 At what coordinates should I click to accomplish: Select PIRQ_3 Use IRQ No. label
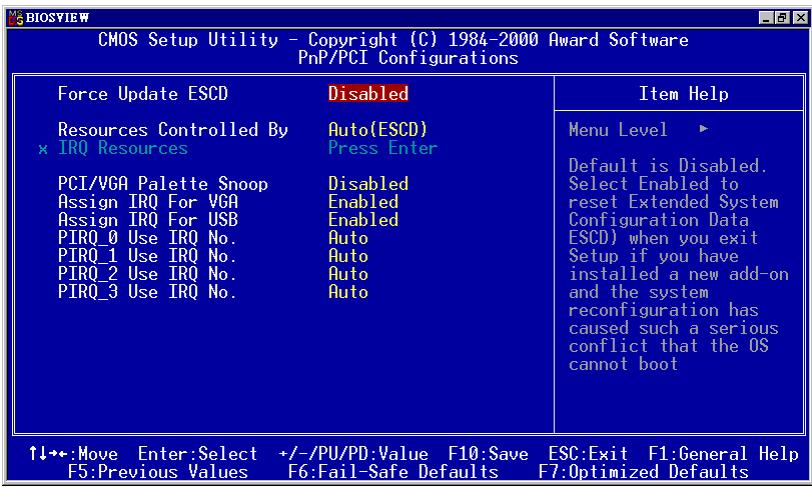147,293
